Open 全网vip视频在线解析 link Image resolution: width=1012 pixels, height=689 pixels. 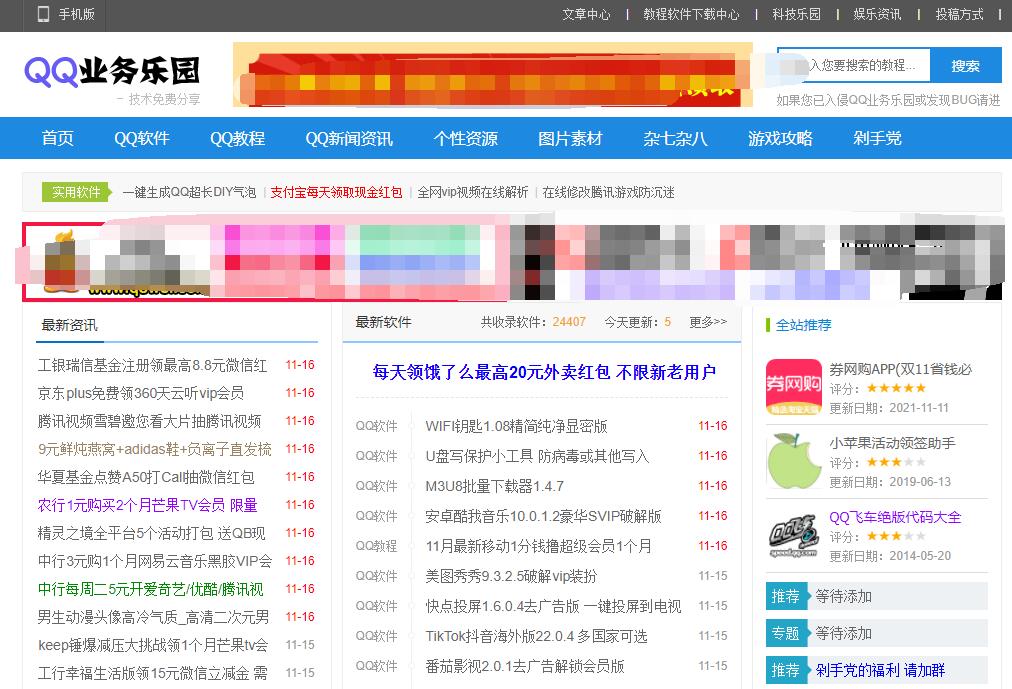[x=472, y=192]
